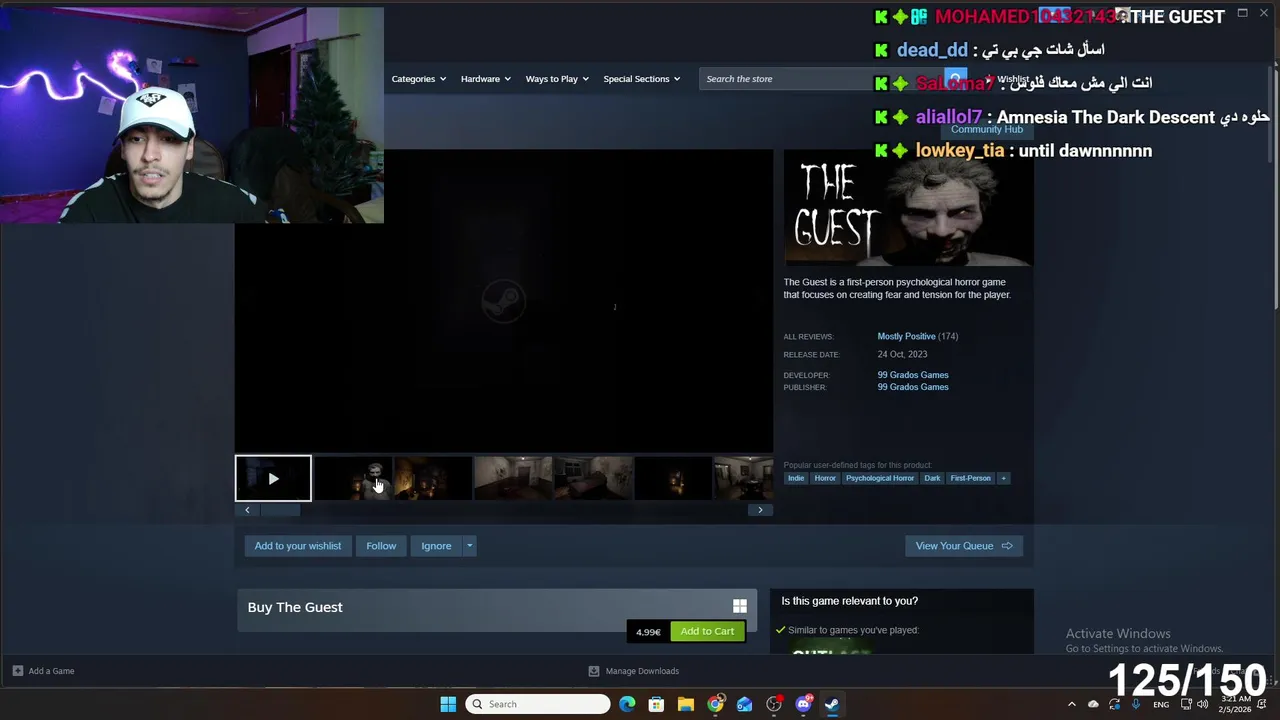1280x720 pixels.
Task: Click Add a Game plus icon
Action: 18,671
